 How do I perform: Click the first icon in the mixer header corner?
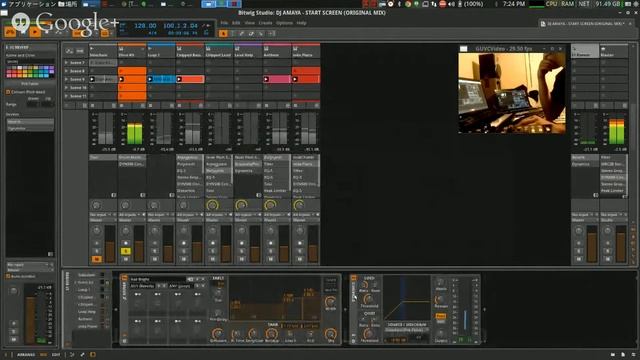[x=70, y=51]
